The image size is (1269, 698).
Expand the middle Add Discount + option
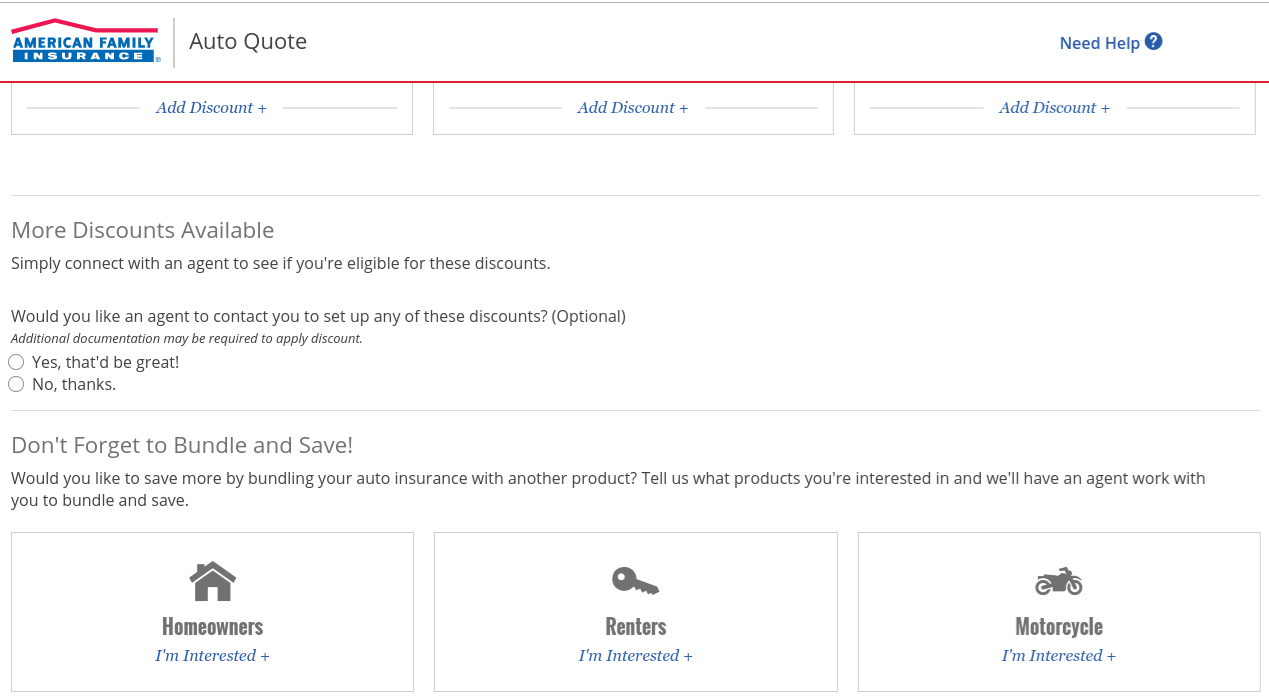click(632, 108)
